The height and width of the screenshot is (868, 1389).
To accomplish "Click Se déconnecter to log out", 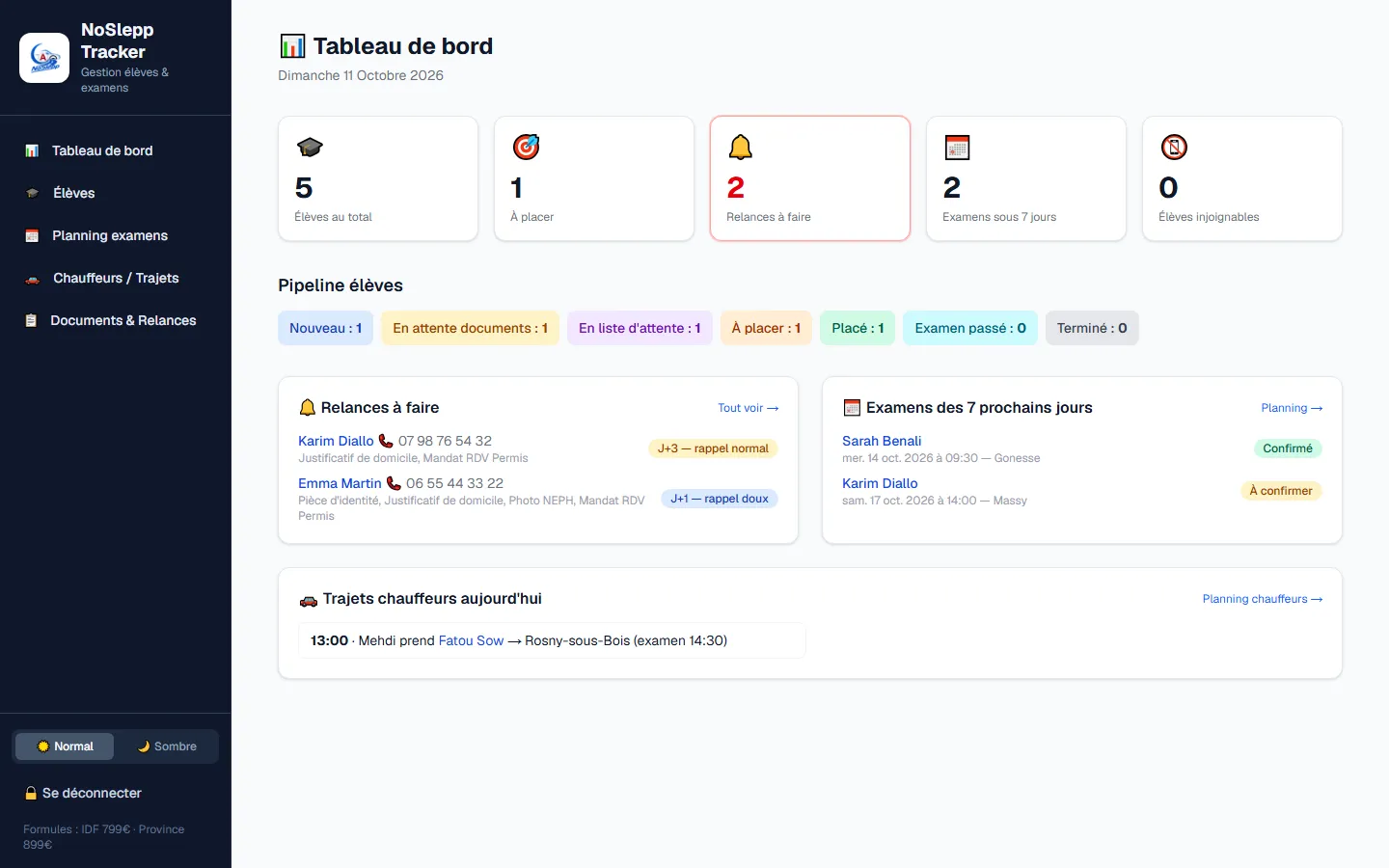I will (x=83, y=793).
